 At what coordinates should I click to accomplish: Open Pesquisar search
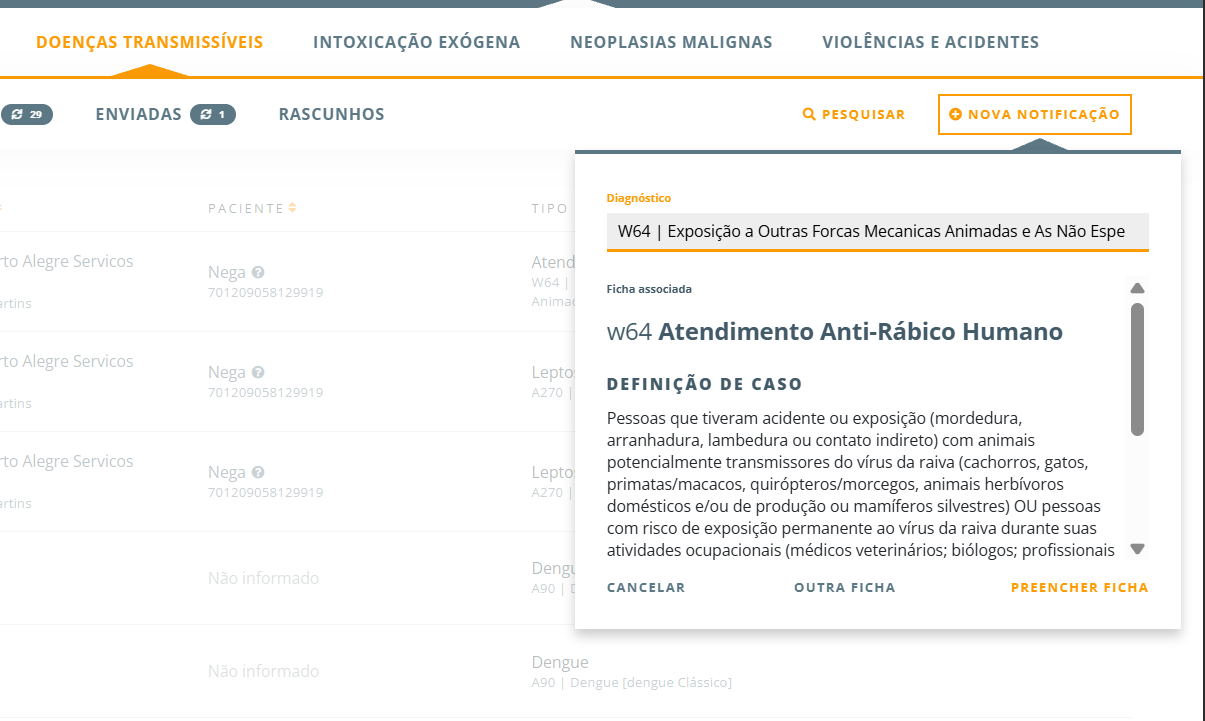click(854, 114)
